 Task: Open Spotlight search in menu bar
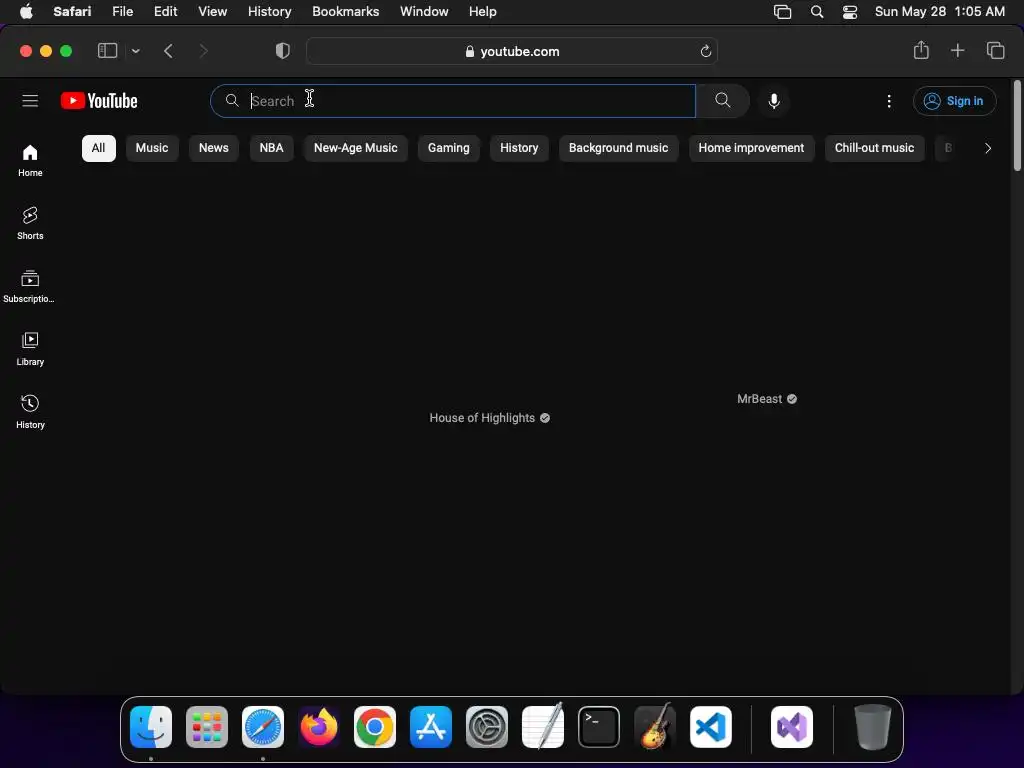816,12
